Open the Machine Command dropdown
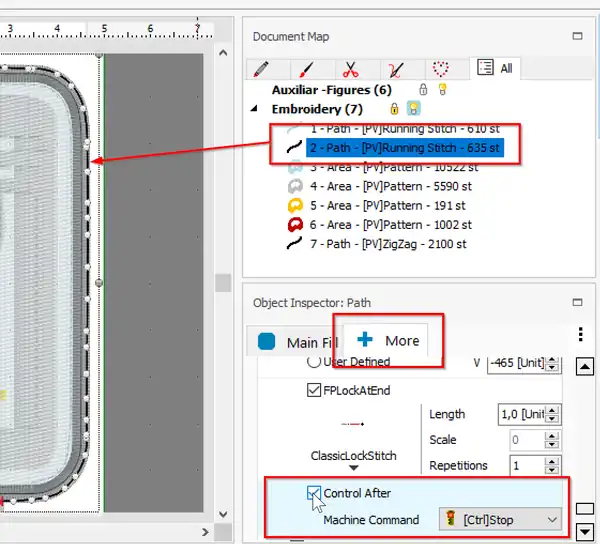The image size is (600, 544). 500,520
